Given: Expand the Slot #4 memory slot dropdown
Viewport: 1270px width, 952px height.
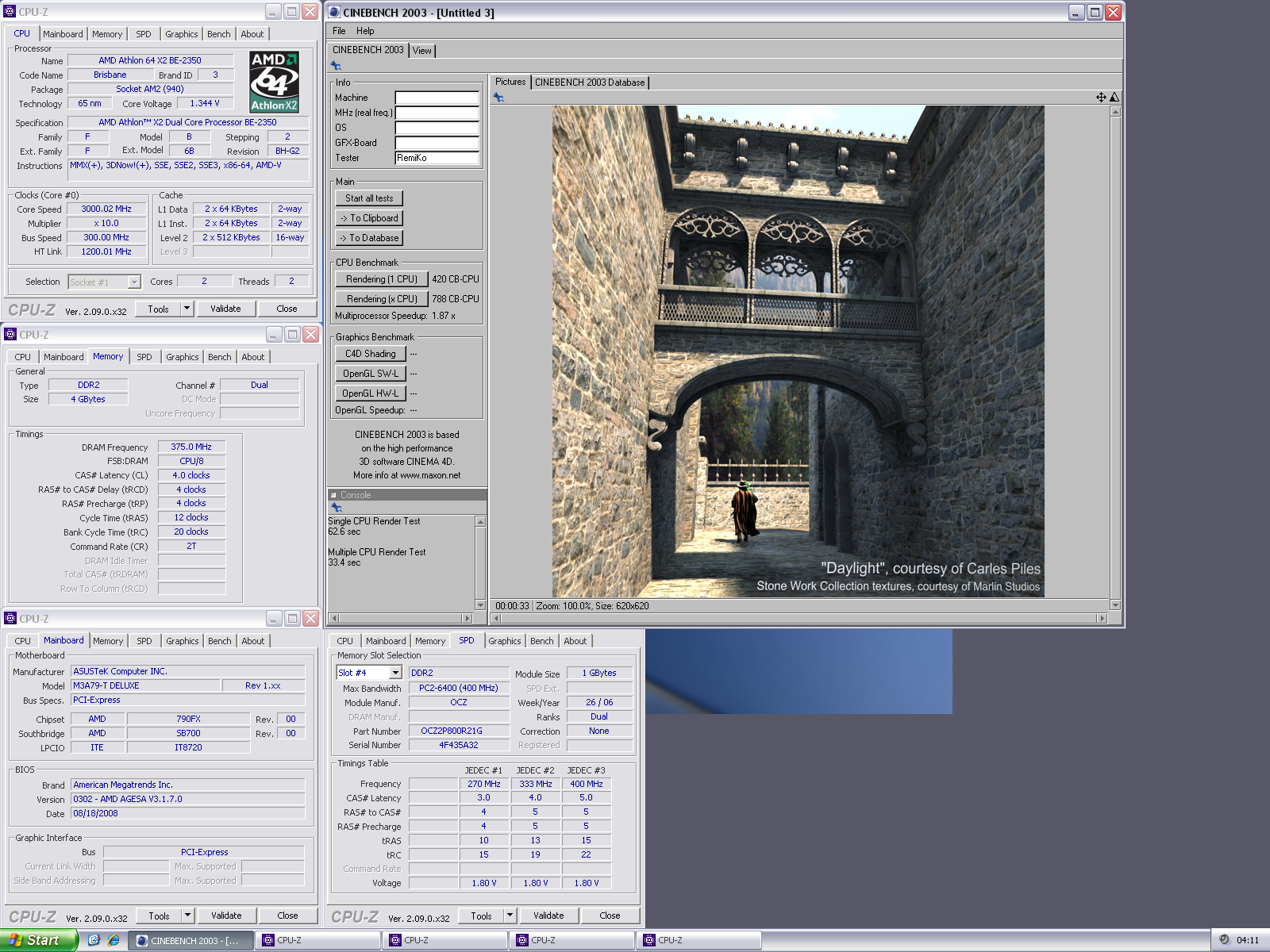Looking at the screenshot, I should pyautogui.click(x=395, y=673).
